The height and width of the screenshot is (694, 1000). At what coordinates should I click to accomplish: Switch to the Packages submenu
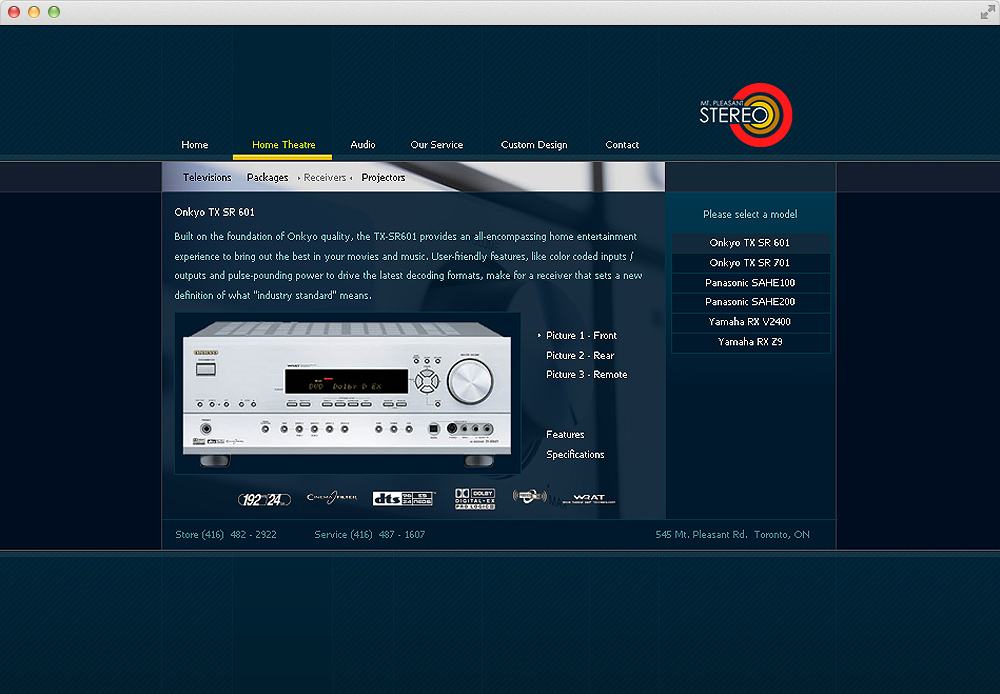(267, 177)
